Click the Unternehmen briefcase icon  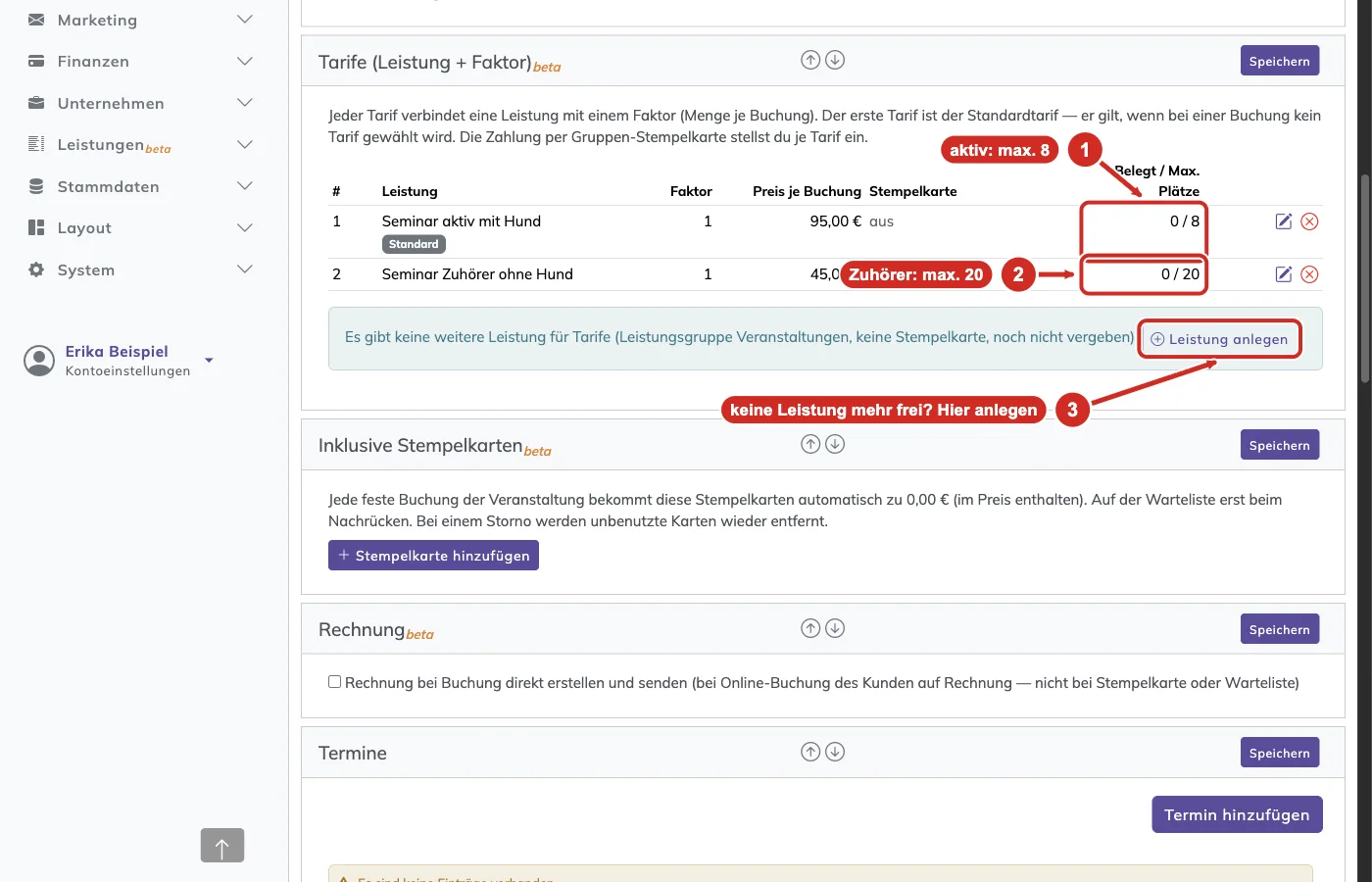[36, 103]
